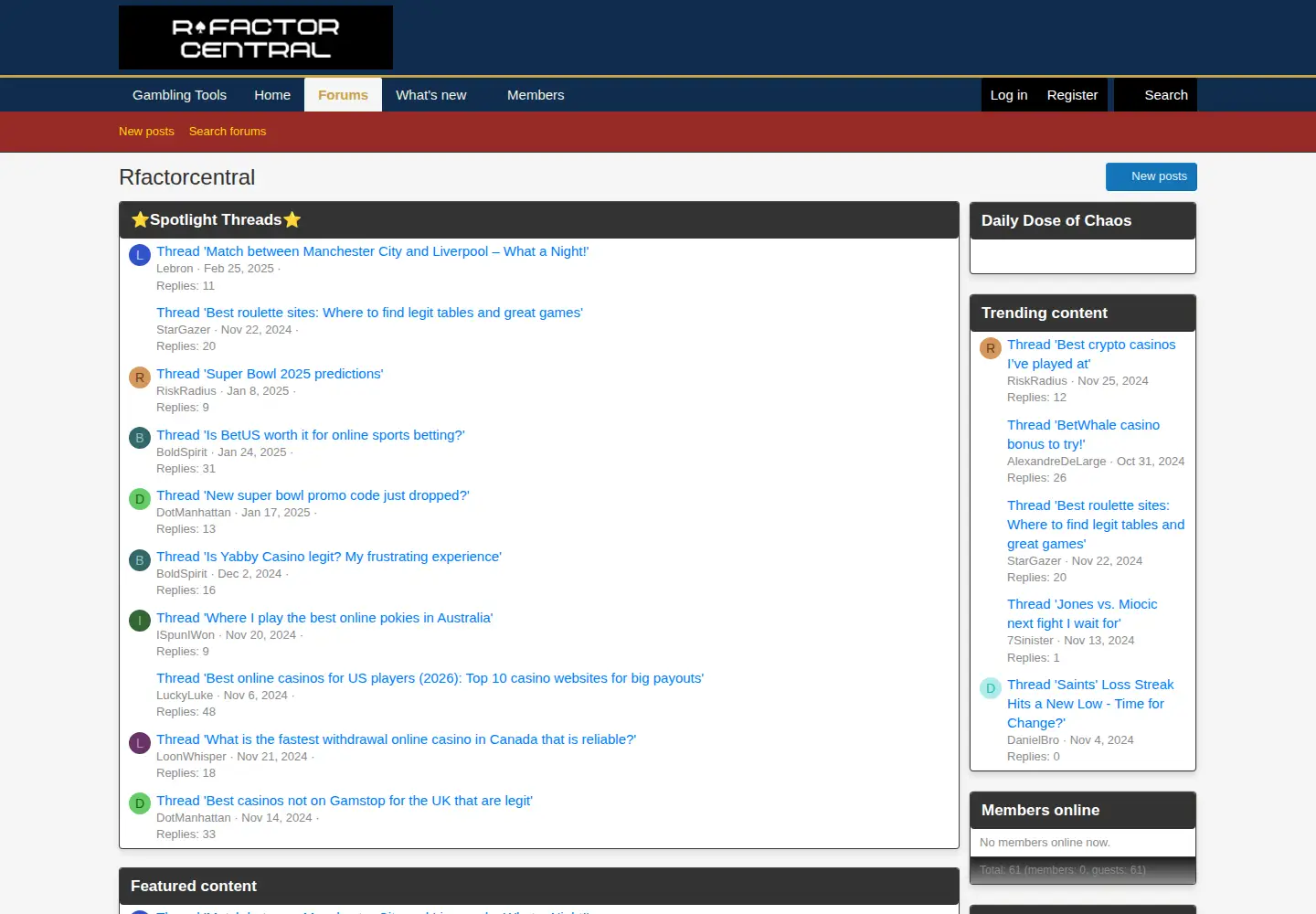Open Search in the navigation bar
1316x914 pixels.
click(1156, 95)
